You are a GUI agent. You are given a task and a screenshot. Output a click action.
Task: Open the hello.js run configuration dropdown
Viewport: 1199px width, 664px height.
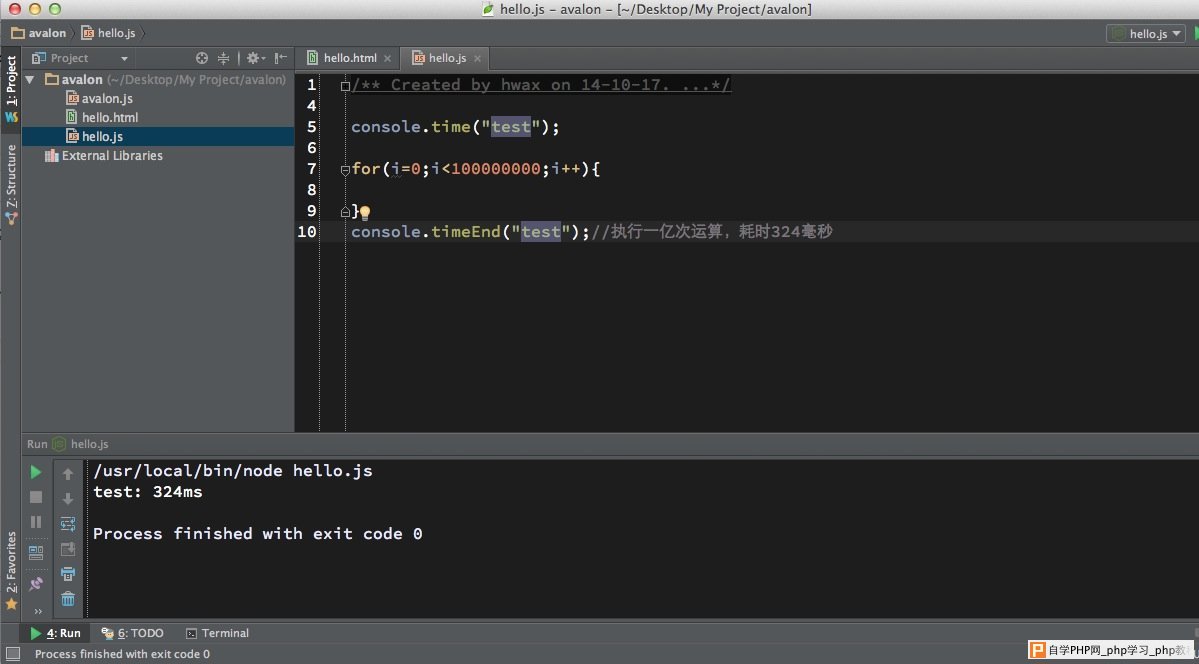tap(1145, 34)
